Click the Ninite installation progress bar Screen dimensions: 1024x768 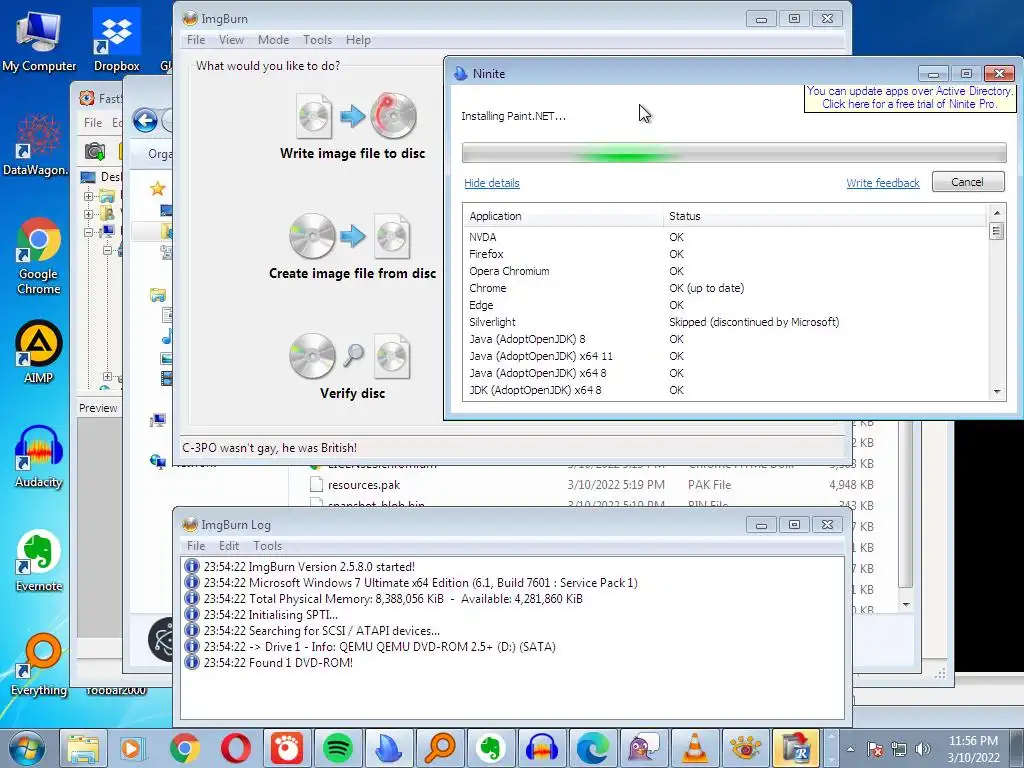pos(734,153)
